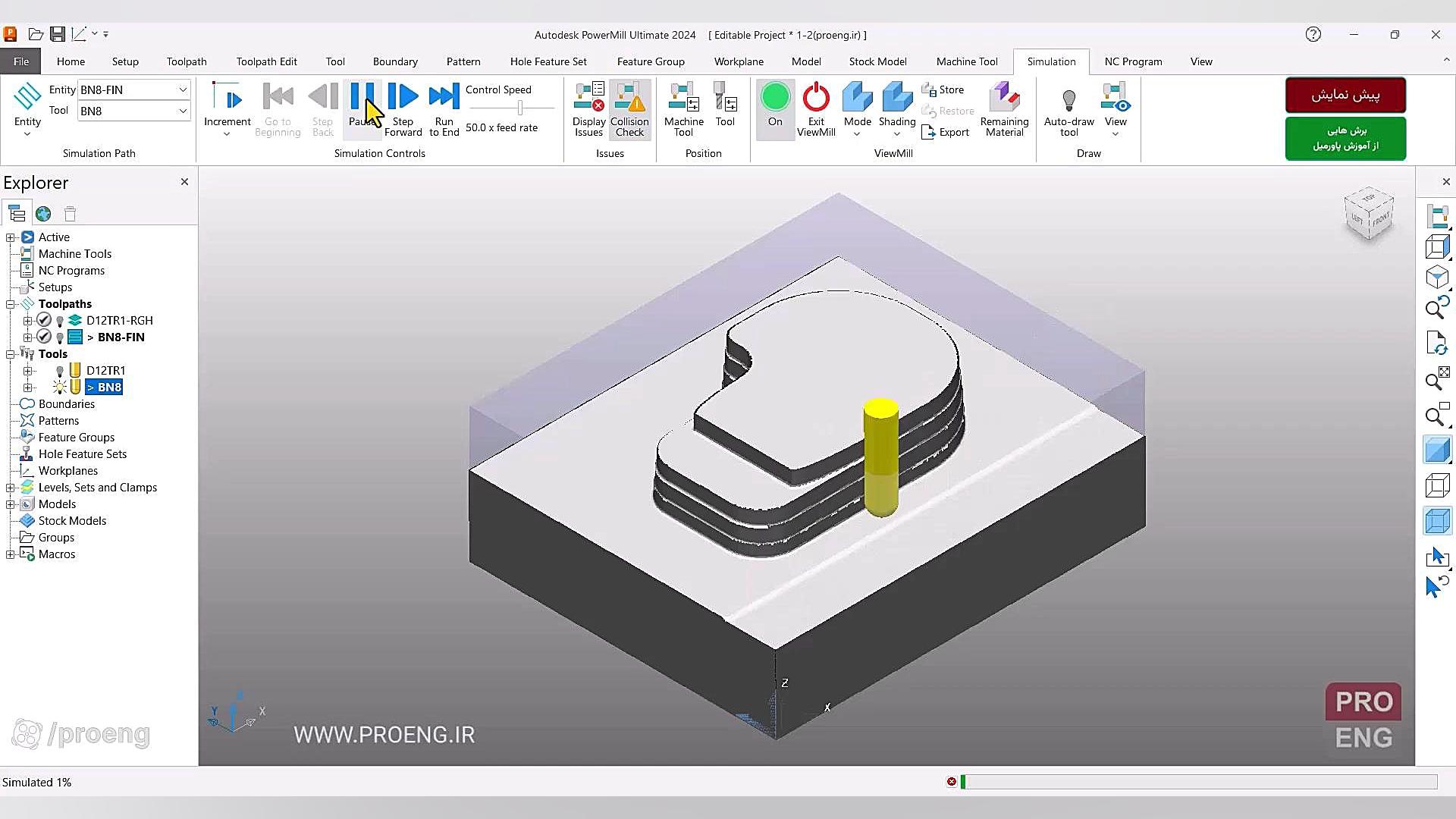Switch to the Machine Tool tab
1456x819 pixels.
967,61
